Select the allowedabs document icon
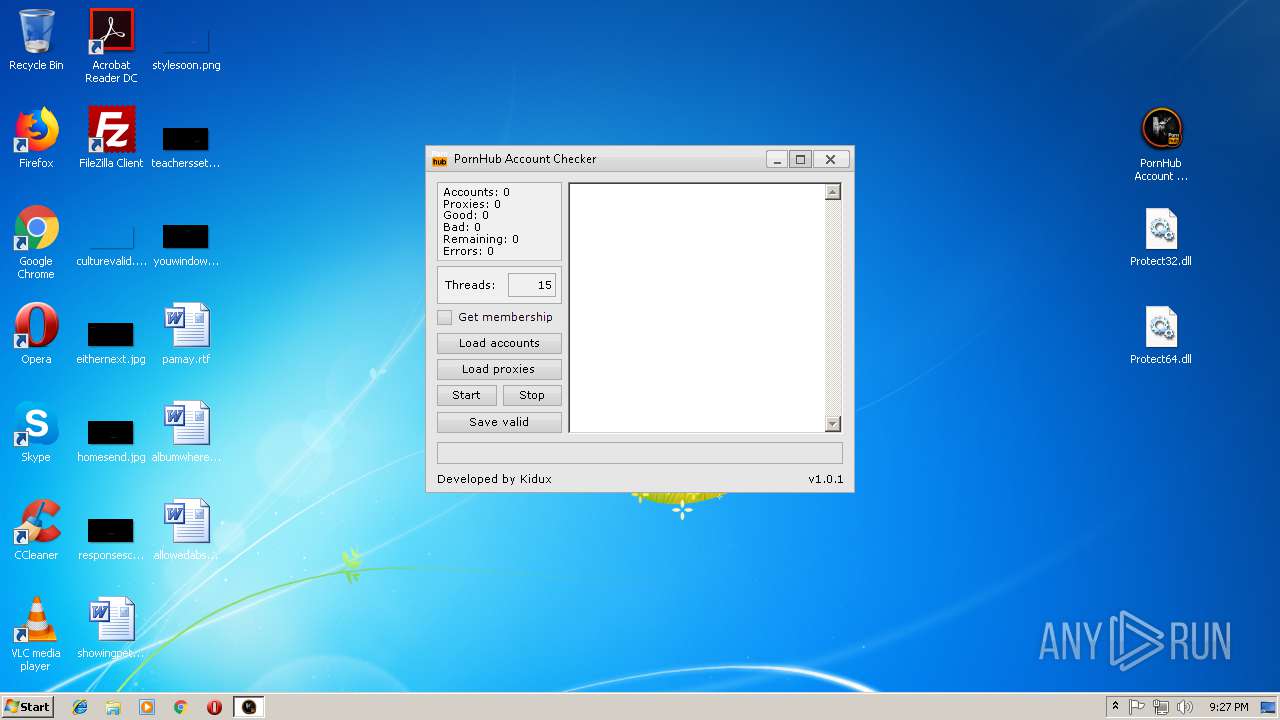1280x720 pixels. [x=186, y=530]
